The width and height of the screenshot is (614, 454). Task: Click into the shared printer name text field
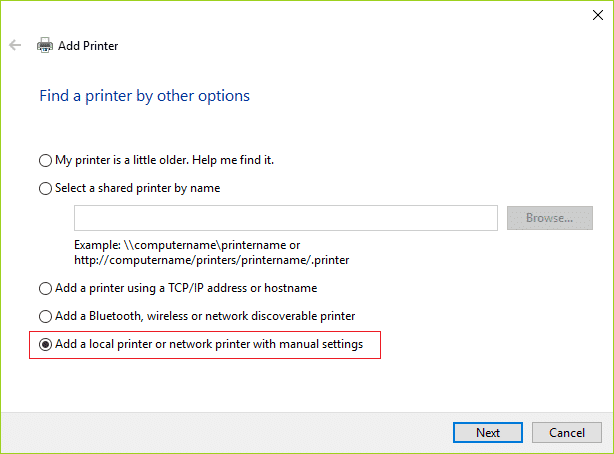click(x=285, y=218)
